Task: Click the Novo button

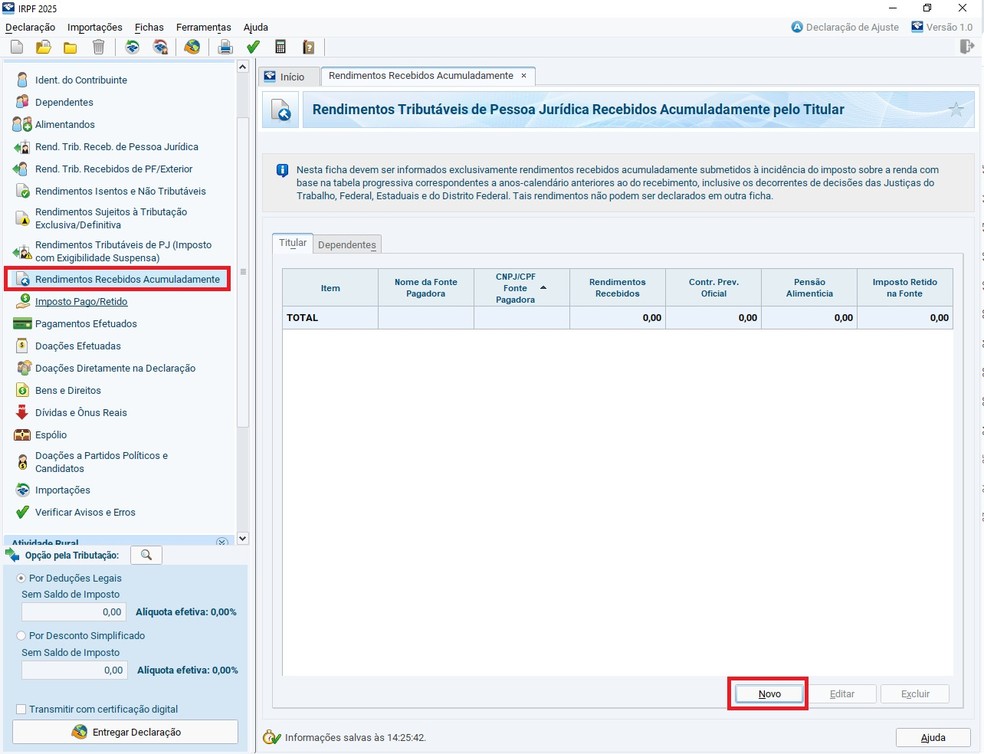Action: [769, 694]
